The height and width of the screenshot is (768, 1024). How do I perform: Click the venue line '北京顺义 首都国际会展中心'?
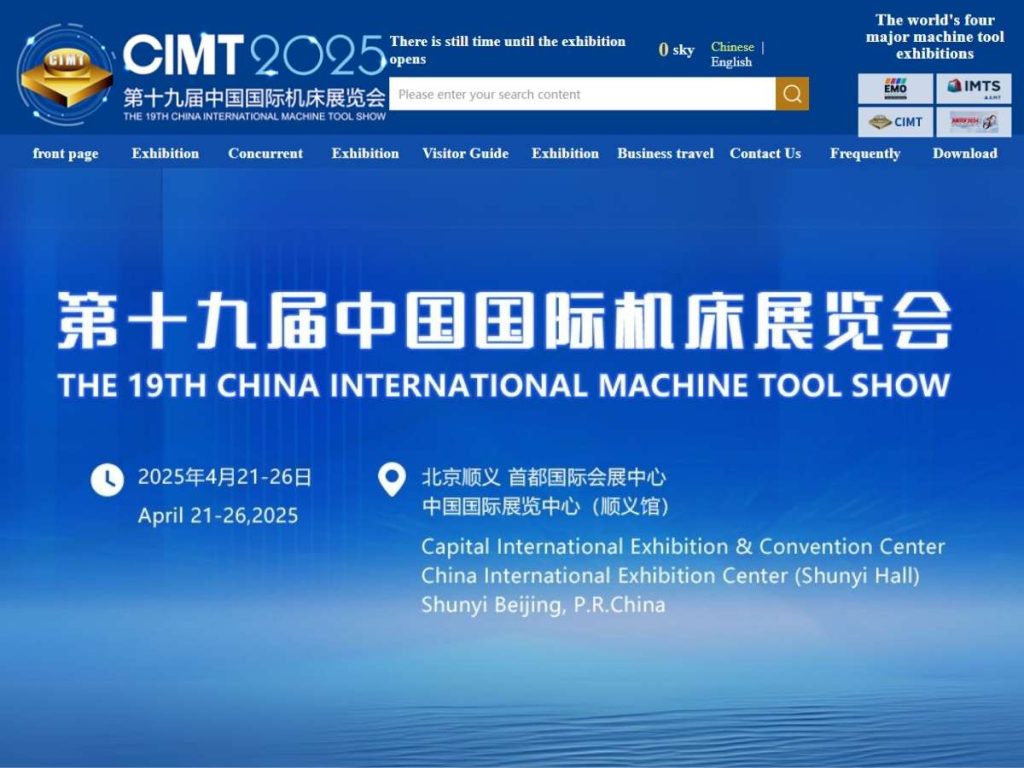543,477
